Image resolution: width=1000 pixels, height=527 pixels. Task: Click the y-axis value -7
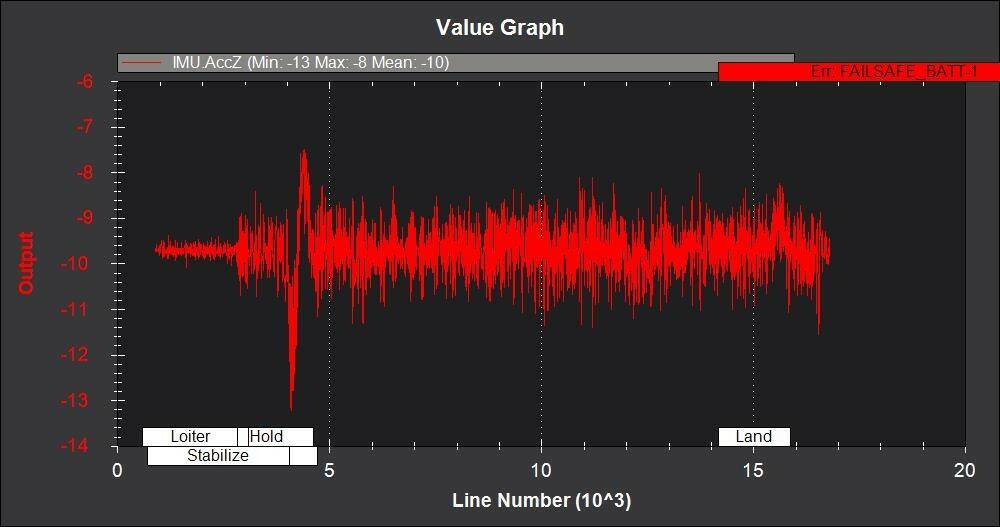85,126
